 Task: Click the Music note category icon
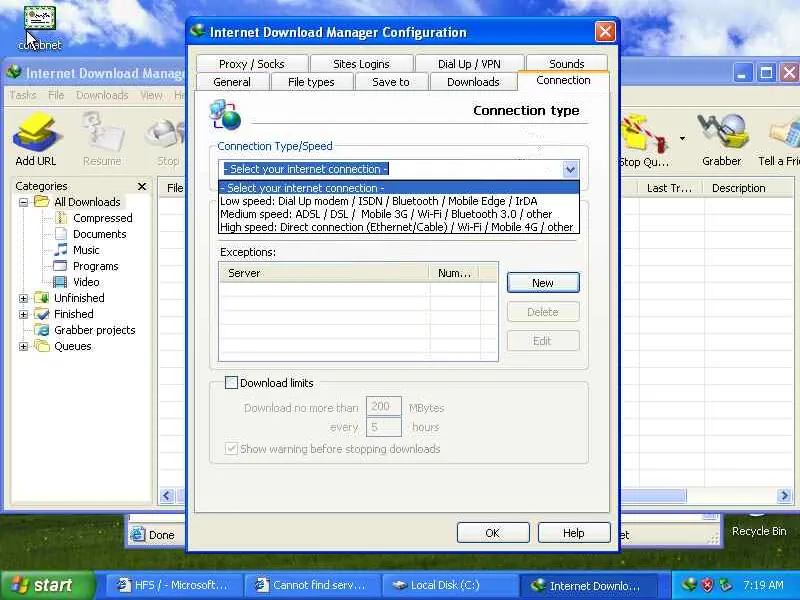(61, 249)
